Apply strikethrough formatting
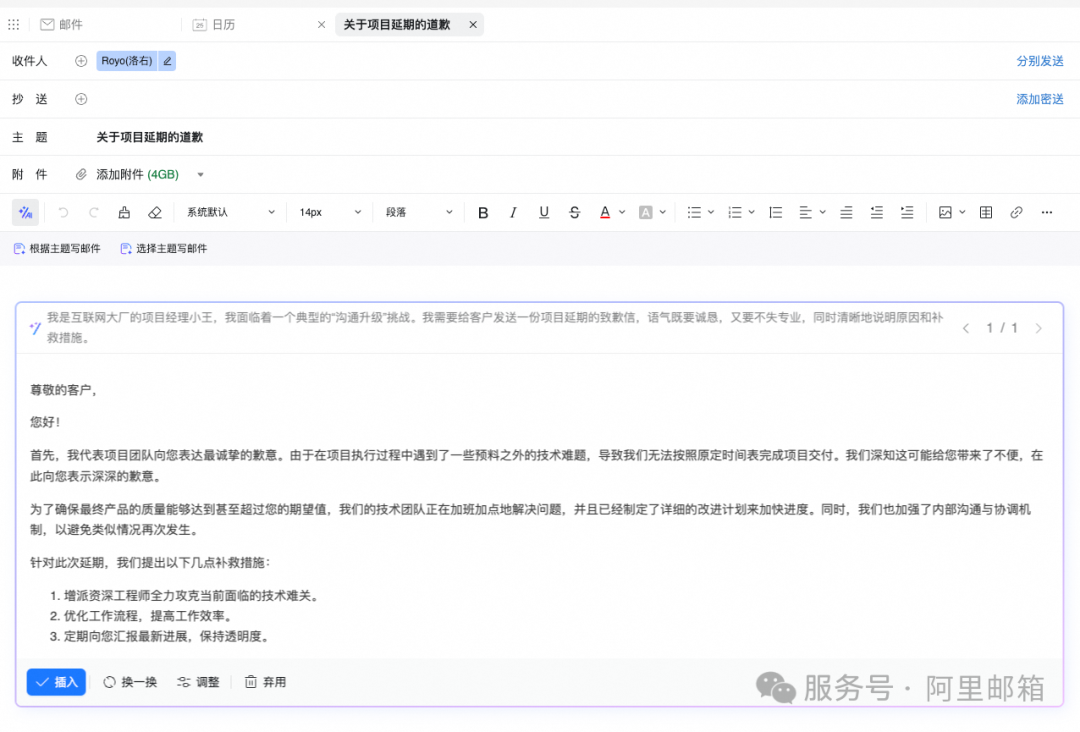Viewport: 1080px width, 732px height. (573, 212)
